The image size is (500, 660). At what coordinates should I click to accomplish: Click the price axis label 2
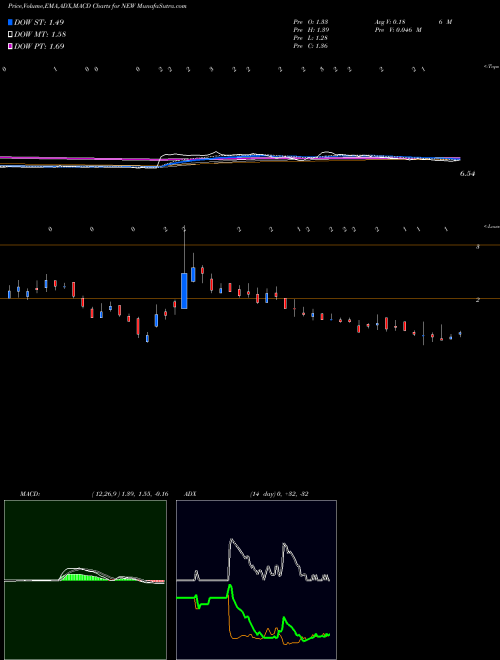[x=478, y=300]
